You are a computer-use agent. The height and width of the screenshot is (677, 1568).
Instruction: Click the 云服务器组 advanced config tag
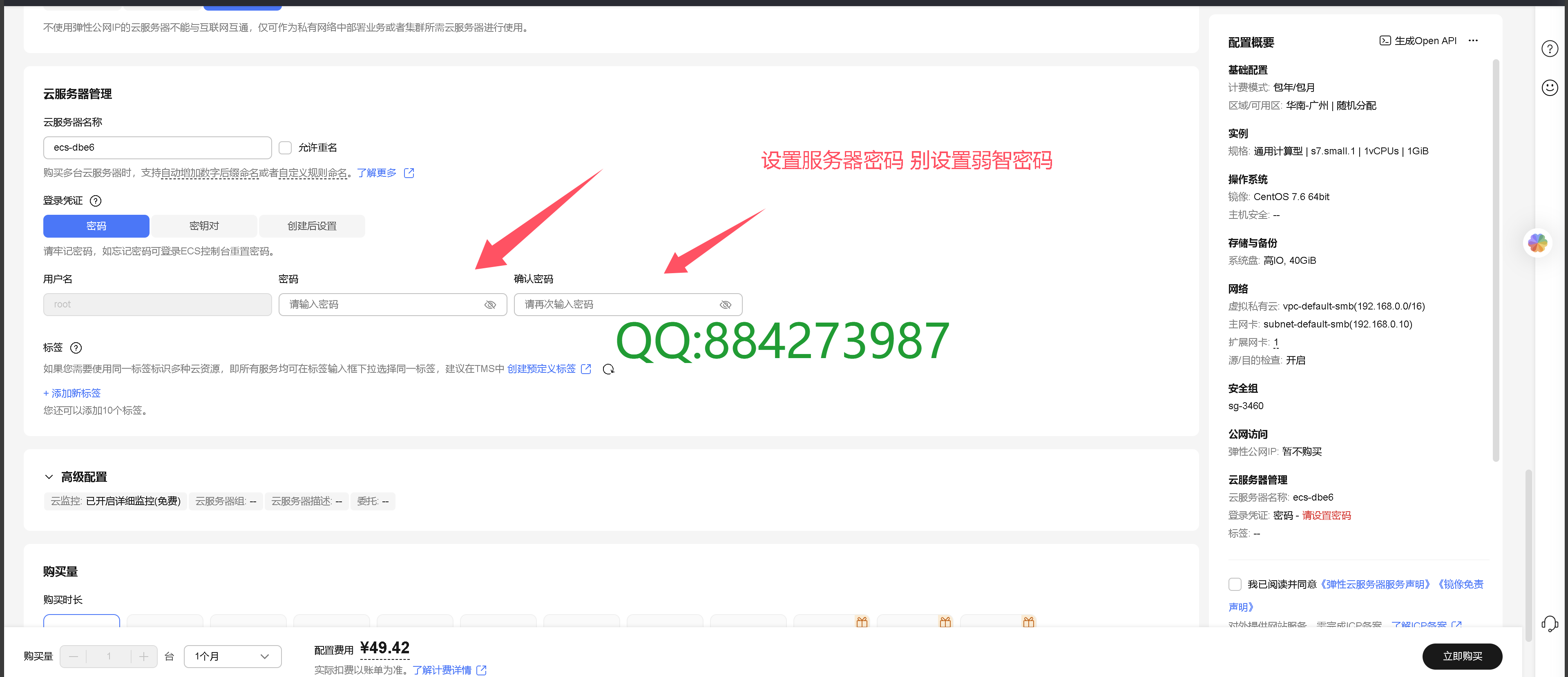pos(226,501)
